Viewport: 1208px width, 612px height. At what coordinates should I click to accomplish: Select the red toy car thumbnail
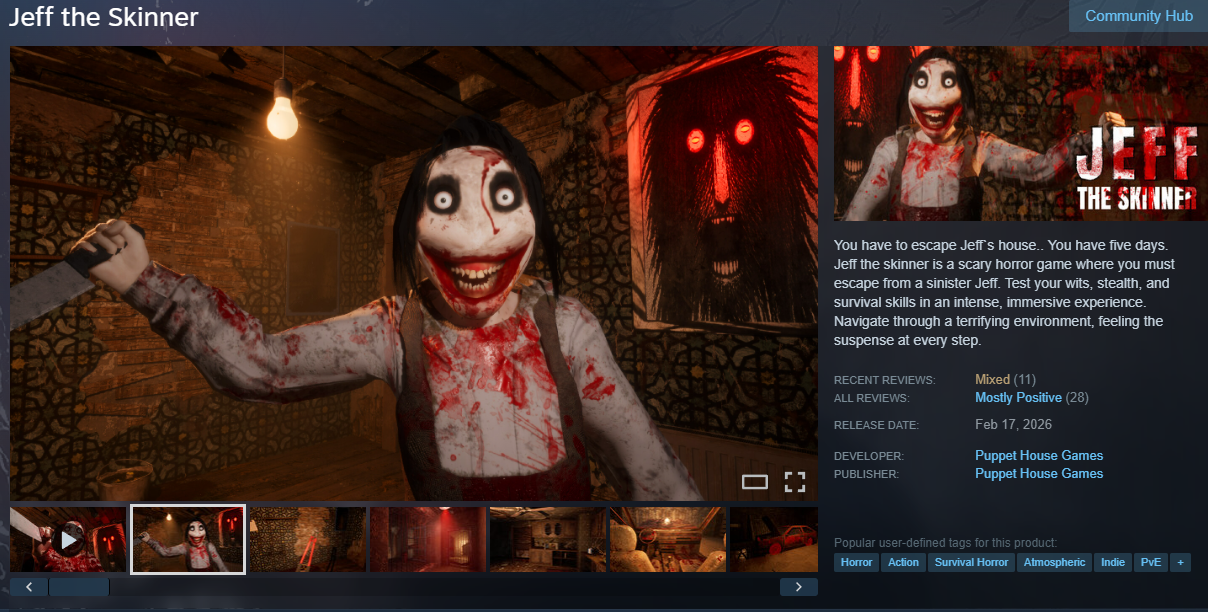click(x=773, y=540)
